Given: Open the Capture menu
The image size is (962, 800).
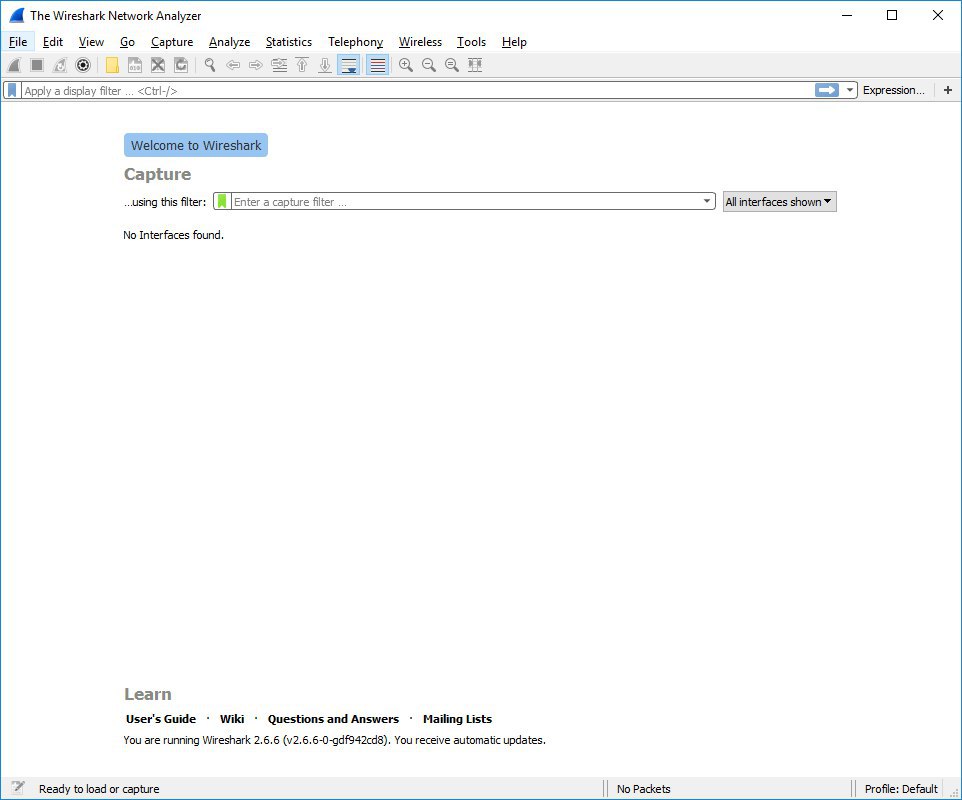Looking at the screenshot, I should pyautogui.click(x=172, y=42).
